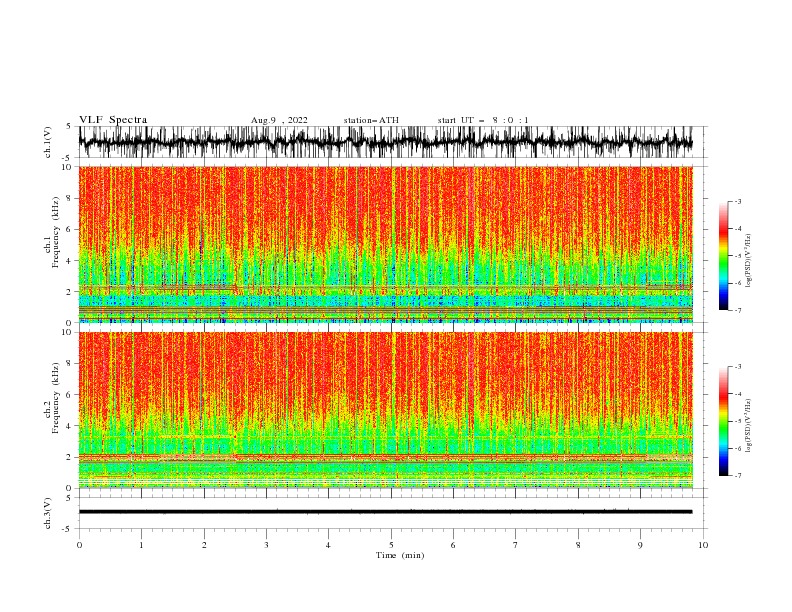Click the ch.1(V) upper tick label "5"
This screenshot has height=612, width=792.
[69, 126]
